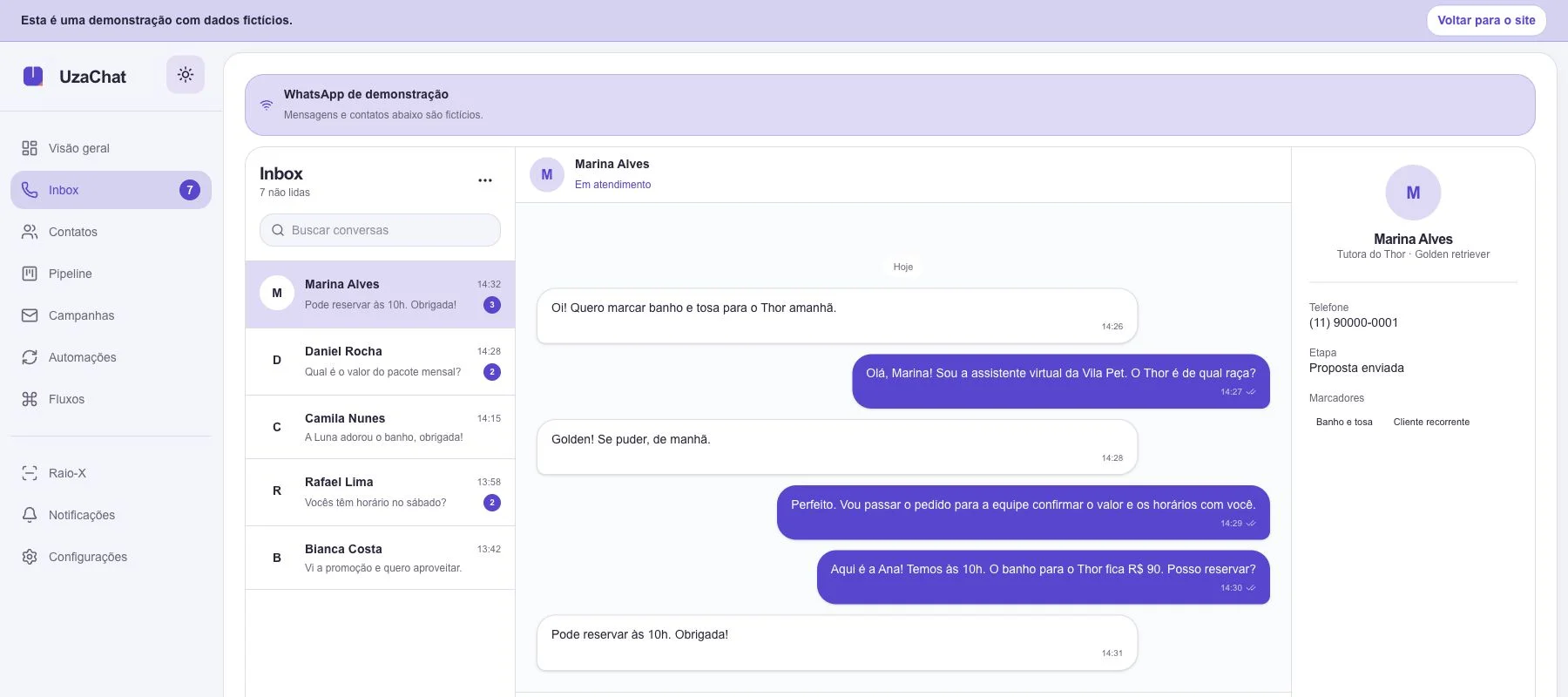Click the Banho e tosa tag

coord(1344,422)
